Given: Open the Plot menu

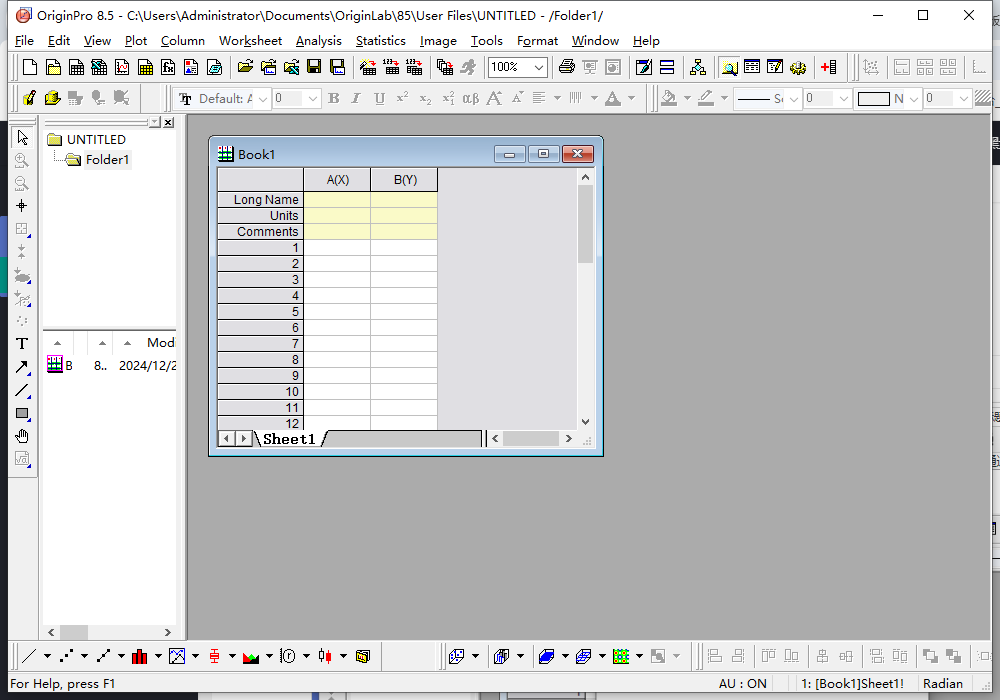Looking at the screenshot, I should tap(136, 41).
